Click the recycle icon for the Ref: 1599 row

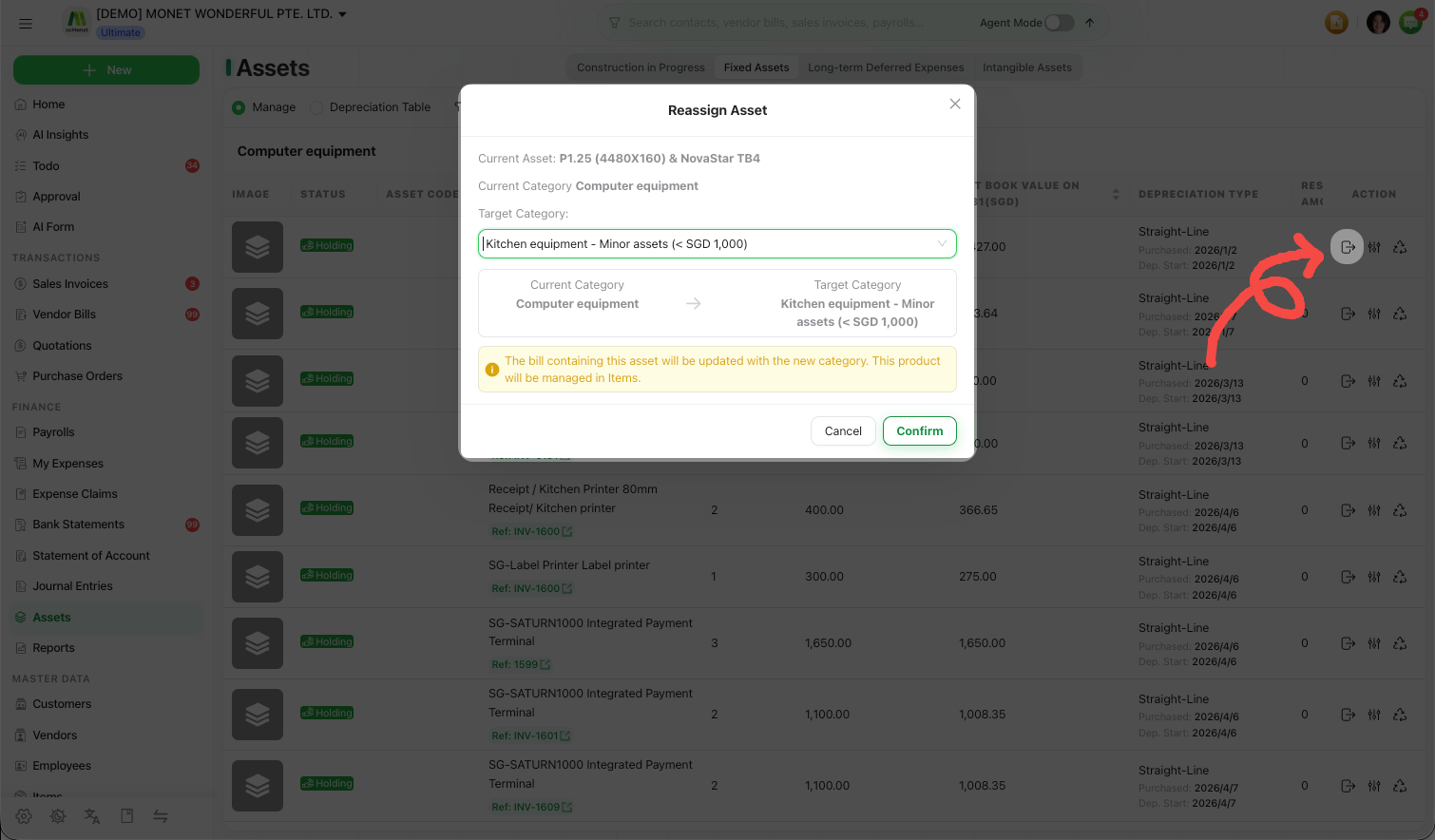coord(1400,643)
